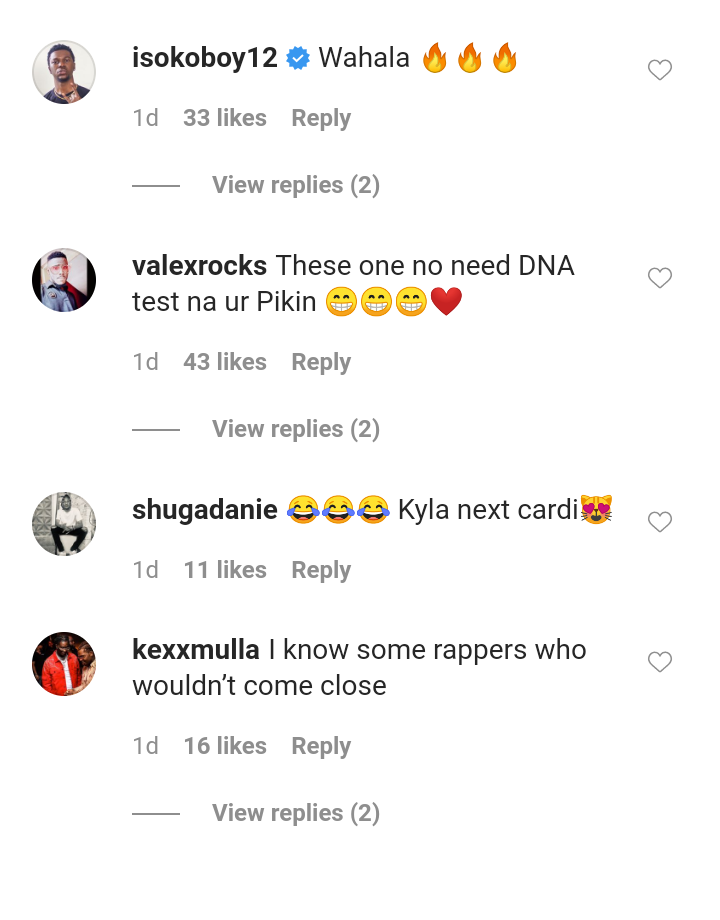Like valexrocks' DNA test comment heart icon
Screen dimensions: 720x920
point(659,278)
